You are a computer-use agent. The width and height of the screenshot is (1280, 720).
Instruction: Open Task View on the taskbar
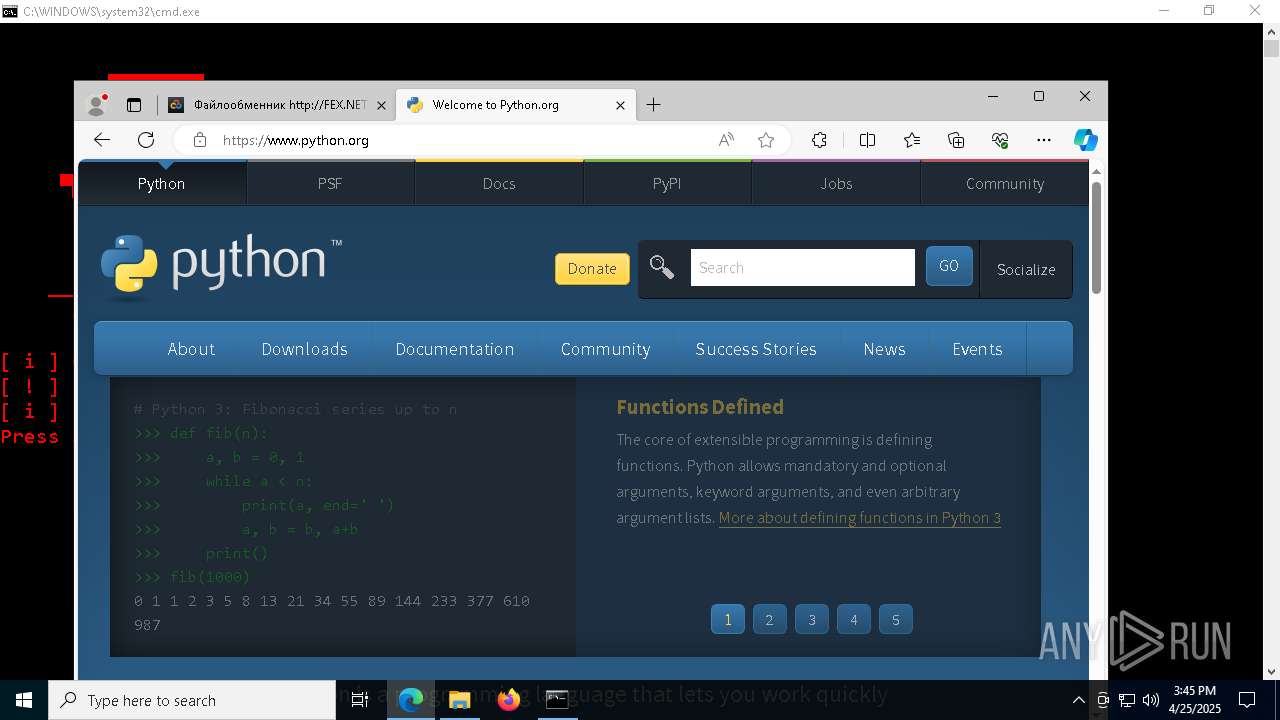pos(360,700)
